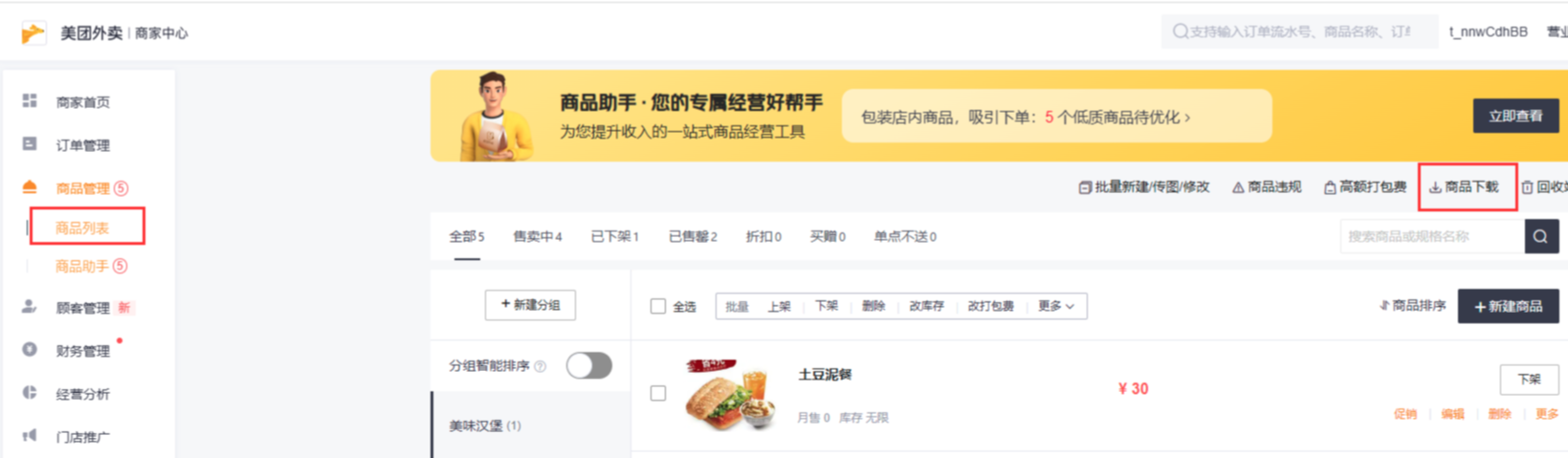1568x458 pixels.
Task: Open the 5个低质商品待优化 arrow link
Action: 1117,117
